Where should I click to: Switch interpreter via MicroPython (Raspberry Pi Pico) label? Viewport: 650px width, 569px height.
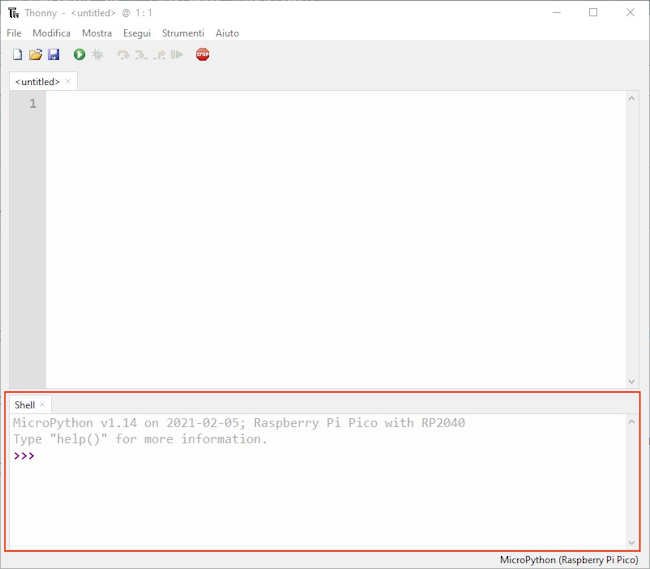568,559
